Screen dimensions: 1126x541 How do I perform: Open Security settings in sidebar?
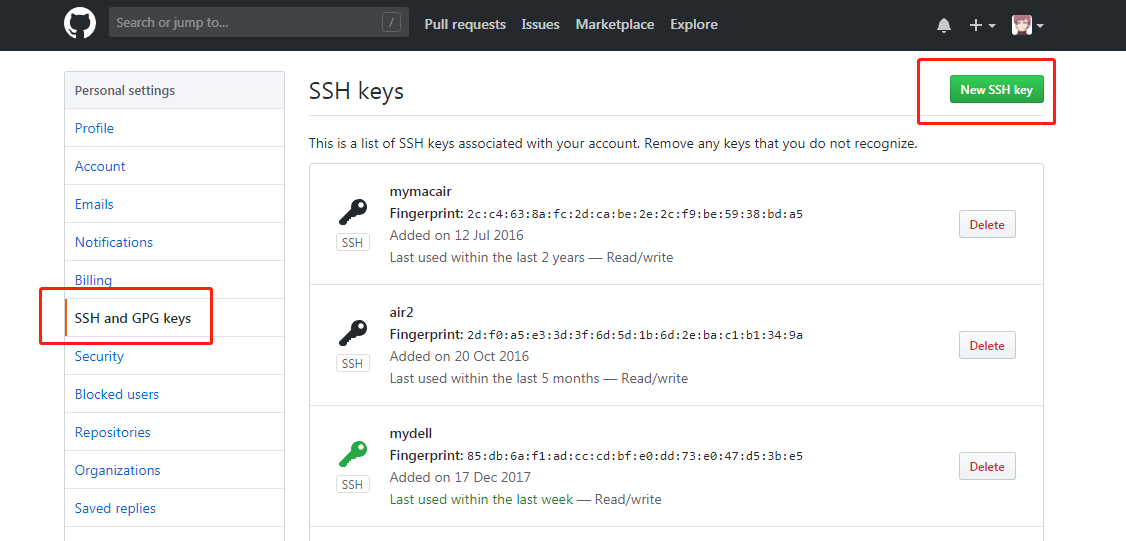coord(99,356)
